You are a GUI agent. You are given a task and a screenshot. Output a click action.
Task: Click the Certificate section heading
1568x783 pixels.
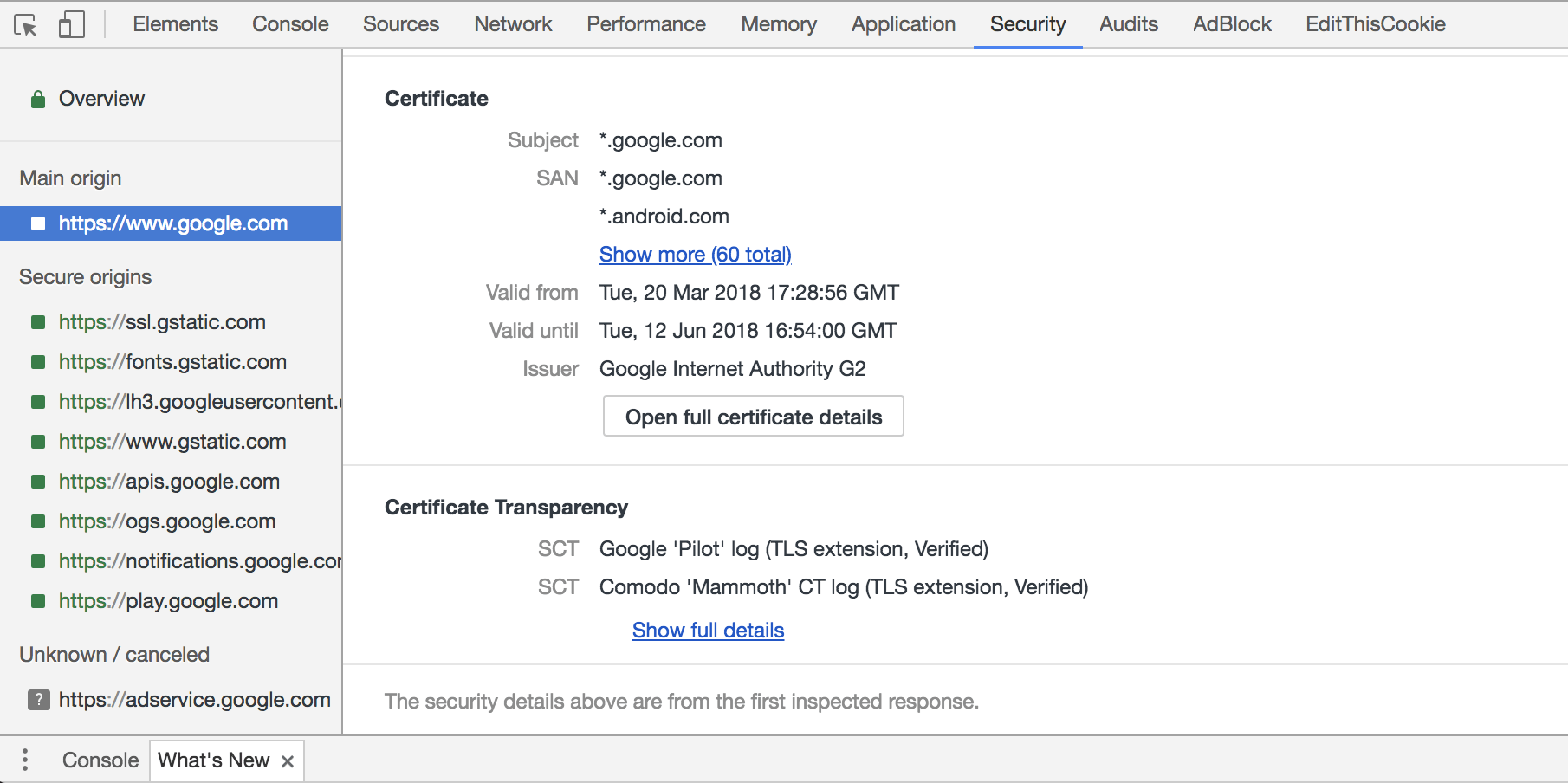[437, 99]
